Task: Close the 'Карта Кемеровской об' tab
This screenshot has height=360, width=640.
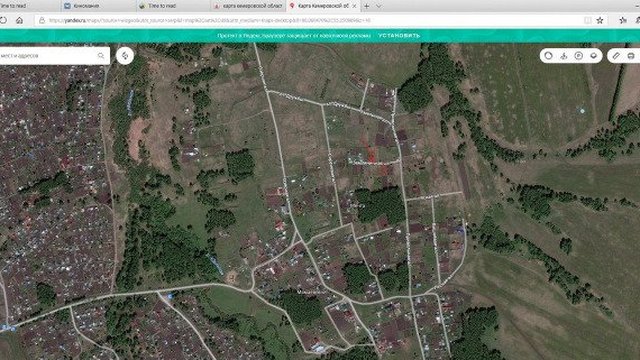Action: click(354, 6)
